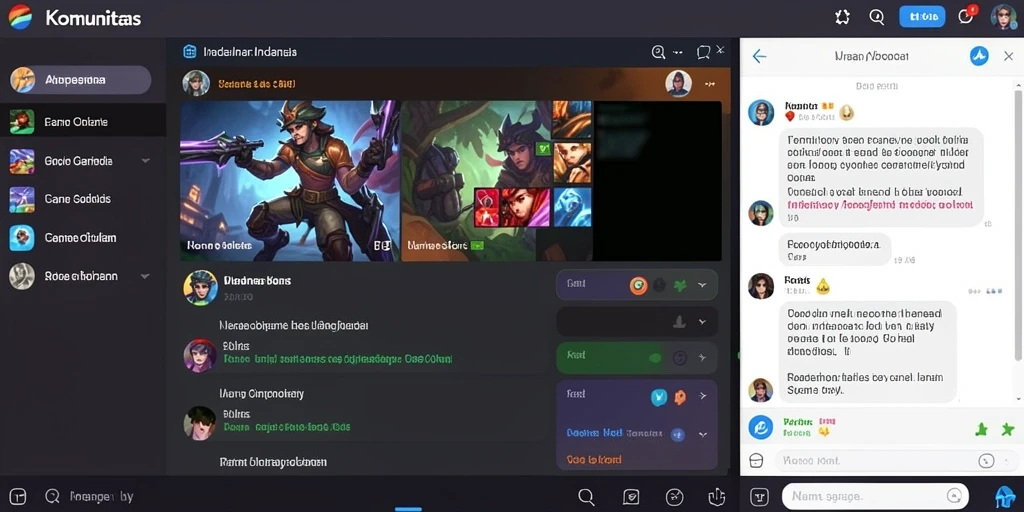Click orange circular icon in first option card
1024x512 pixels.
pyautogui.click(x=639, y=285)
